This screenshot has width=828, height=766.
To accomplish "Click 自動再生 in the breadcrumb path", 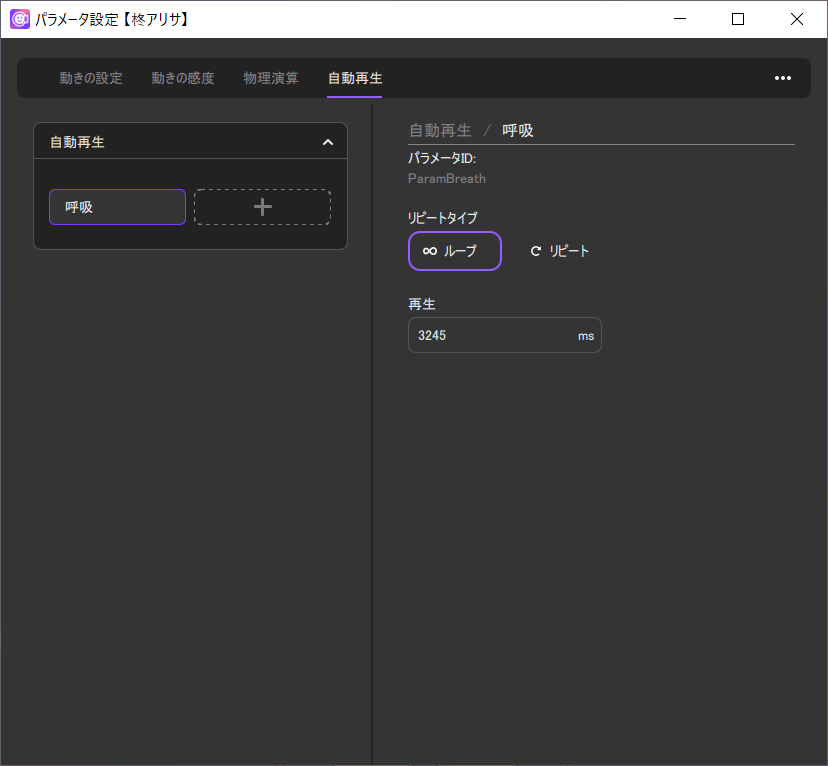I will [x=440, y=131].
